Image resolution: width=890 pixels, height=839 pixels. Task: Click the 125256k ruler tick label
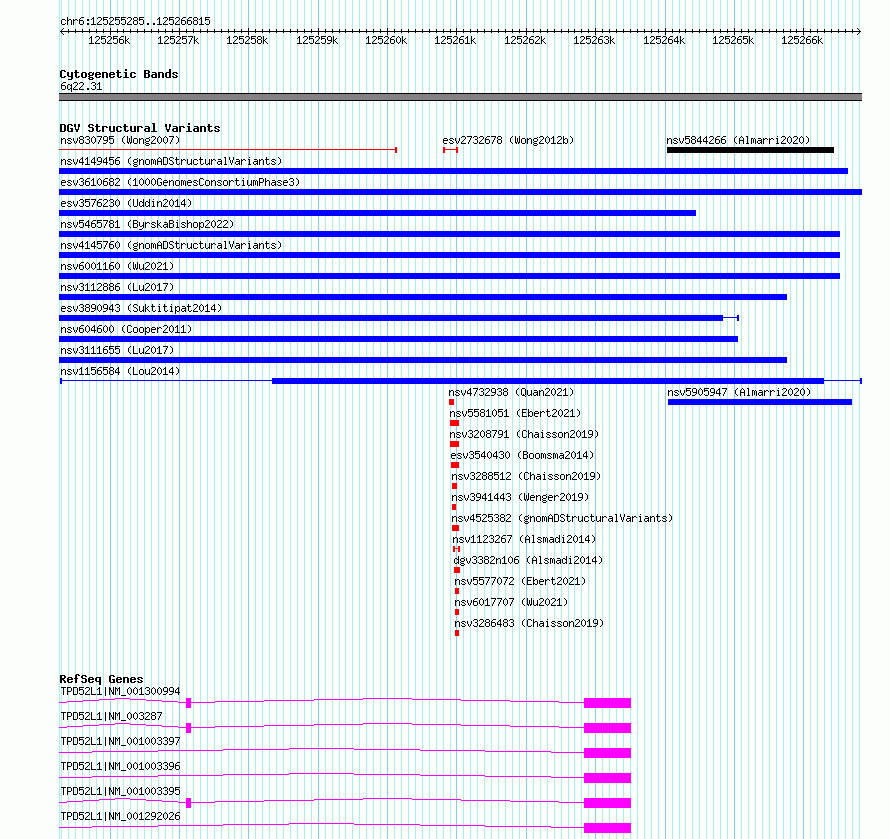click(x=109, y=40)
